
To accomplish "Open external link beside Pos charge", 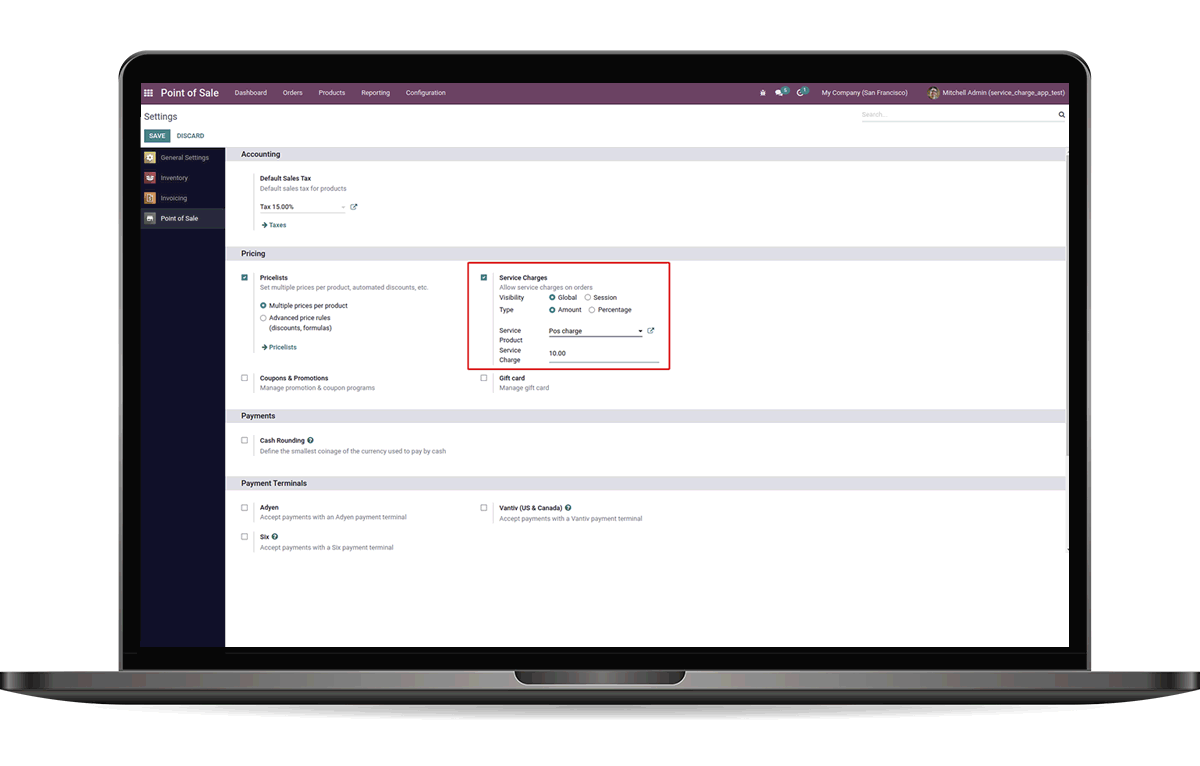I will [651, 330].
